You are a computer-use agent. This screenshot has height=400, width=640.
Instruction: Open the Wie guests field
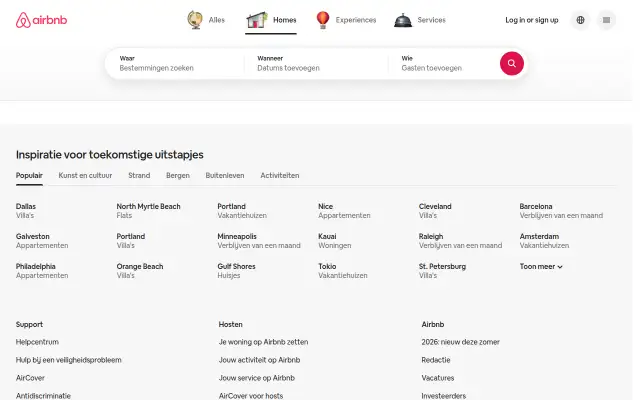pos(443,63)
